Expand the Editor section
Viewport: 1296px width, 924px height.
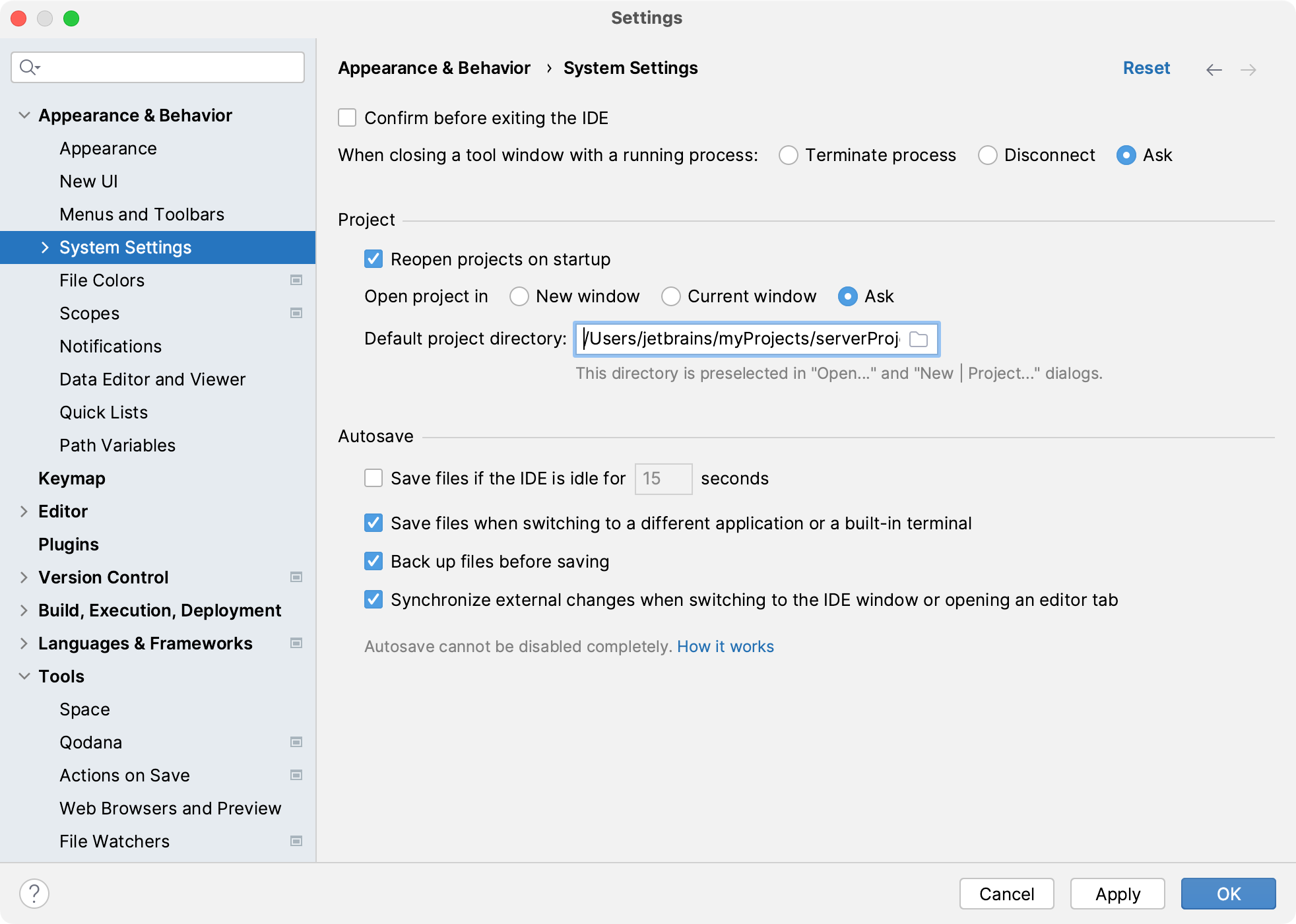(22, 511)
